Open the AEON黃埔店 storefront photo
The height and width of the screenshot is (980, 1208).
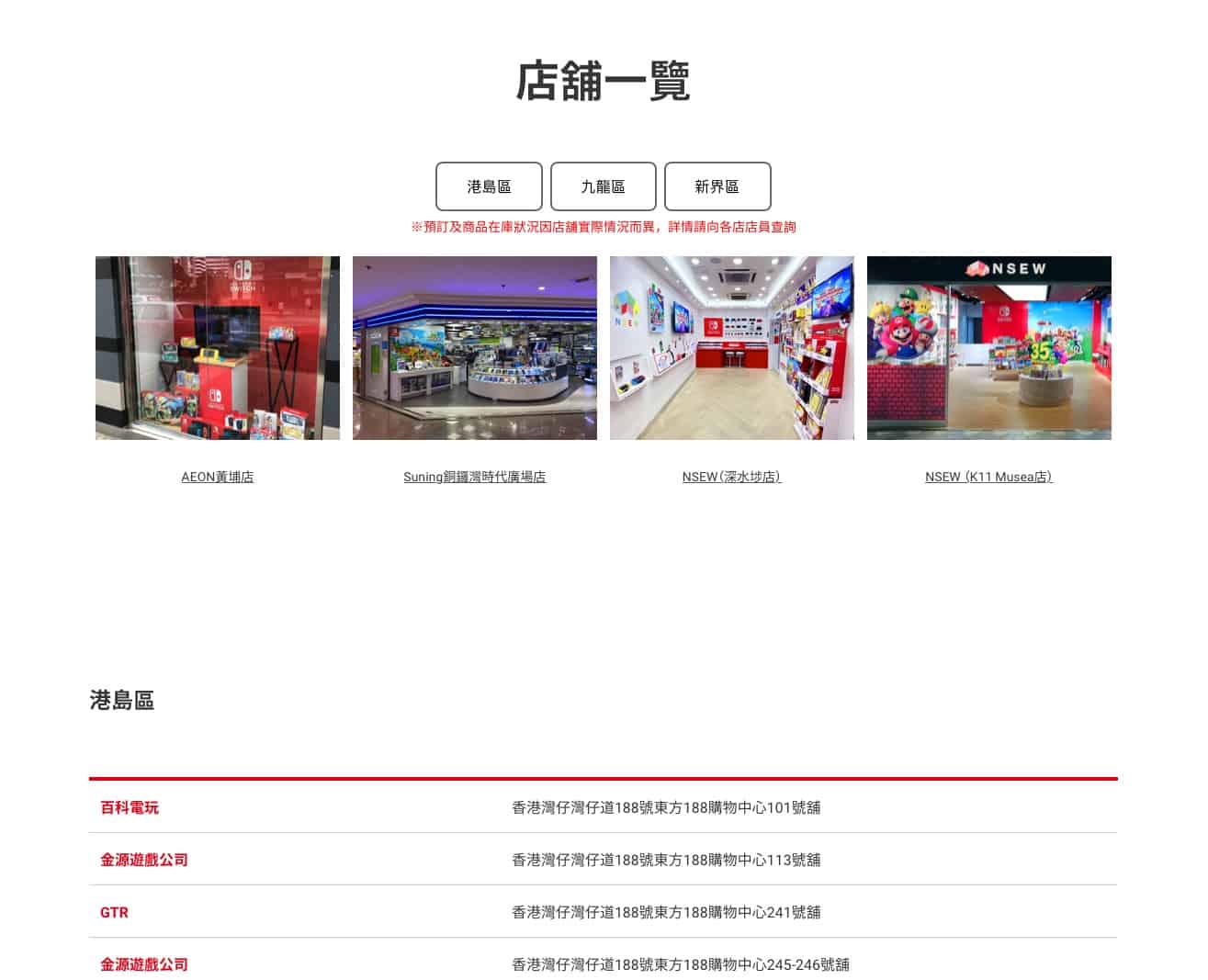click(x=218, y=348)
